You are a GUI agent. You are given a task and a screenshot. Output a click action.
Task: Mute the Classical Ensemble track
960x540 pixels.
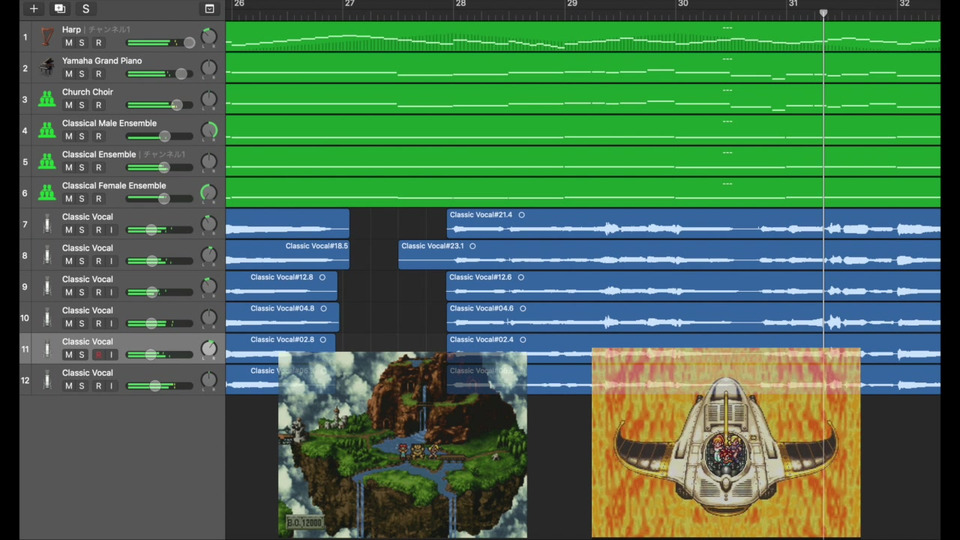coord(69,168)
